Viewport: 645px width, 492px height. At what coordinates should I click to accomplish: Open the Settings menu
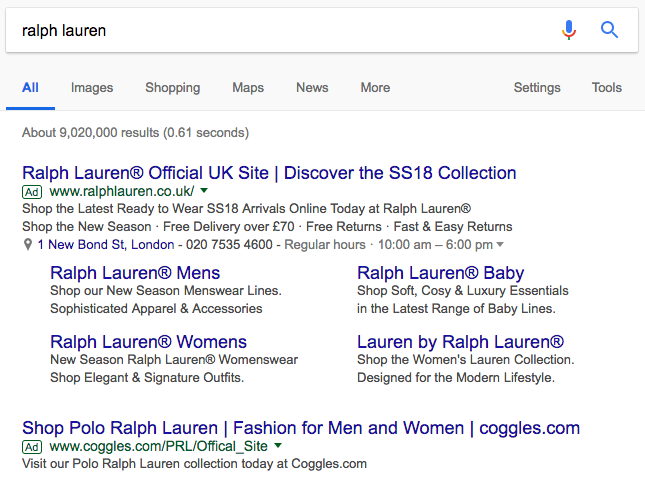(537, 88)
